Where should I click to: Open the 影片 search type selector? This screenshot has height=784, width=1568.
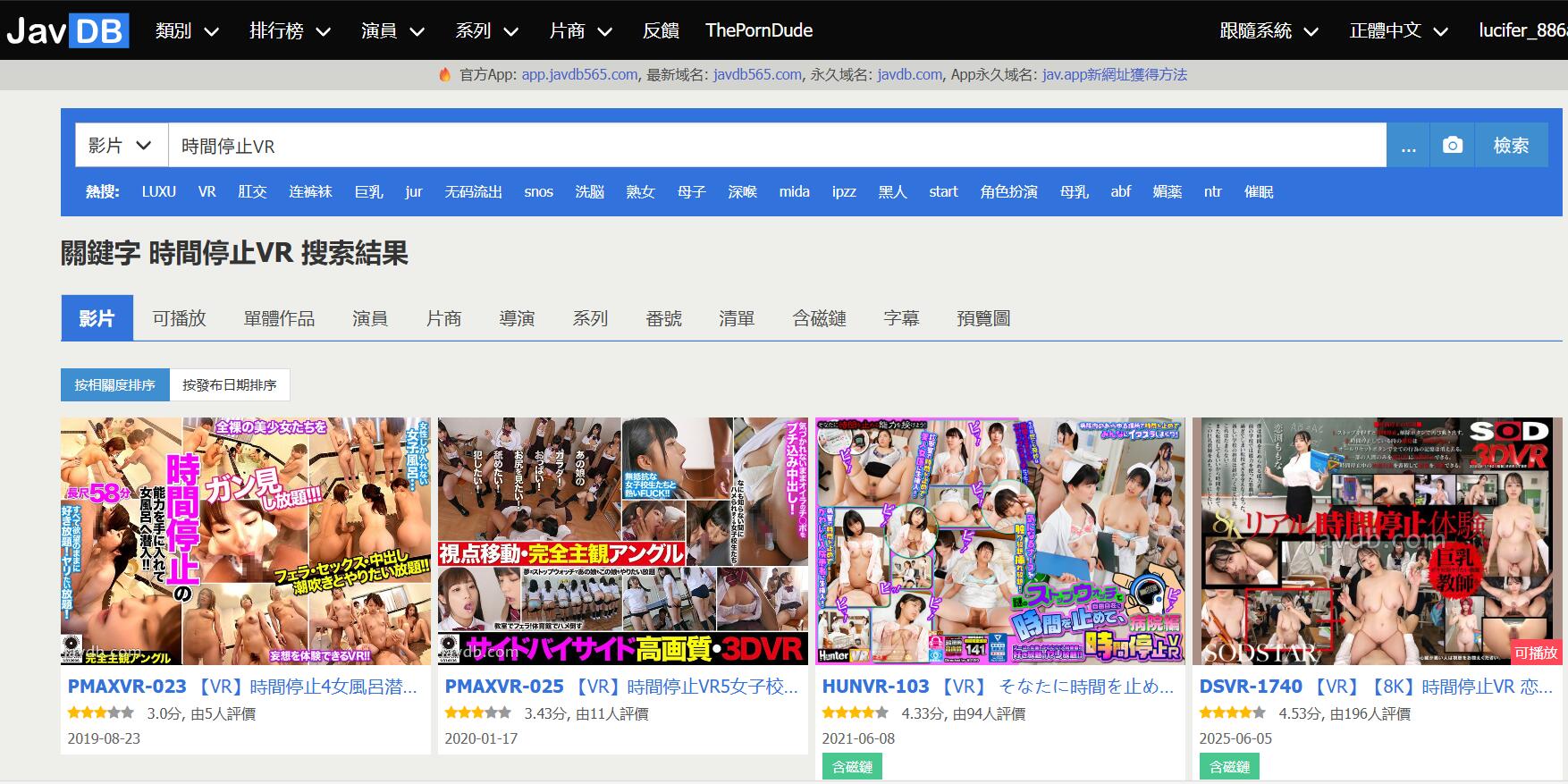click(x=122, y=145)
